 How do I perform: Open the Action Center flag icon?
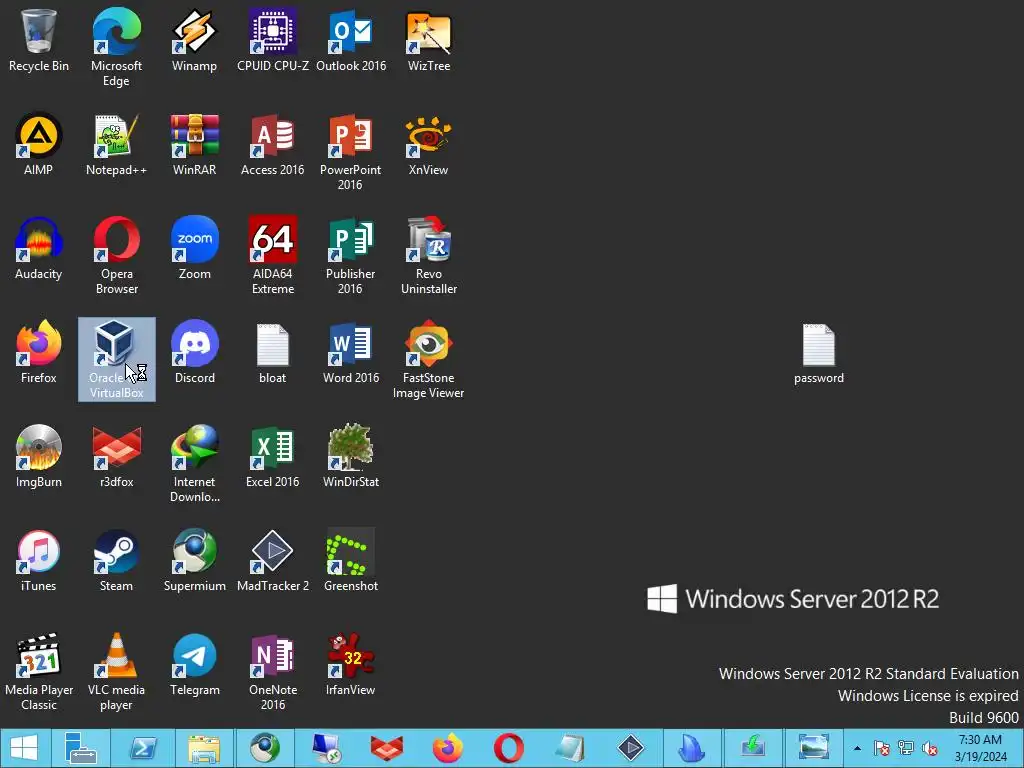coord(882,748)
